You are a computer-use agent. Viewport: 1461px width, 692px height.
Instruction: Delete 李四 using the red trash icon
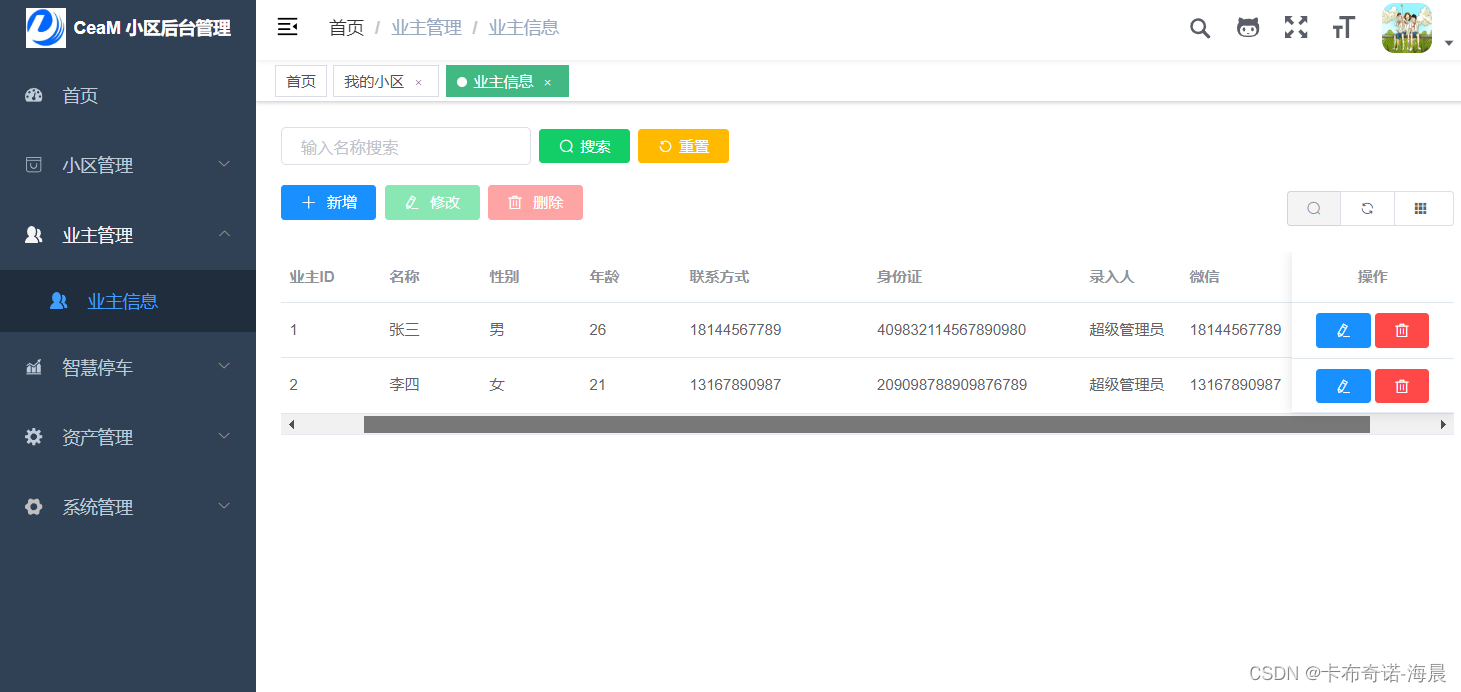pos(1401,386)
